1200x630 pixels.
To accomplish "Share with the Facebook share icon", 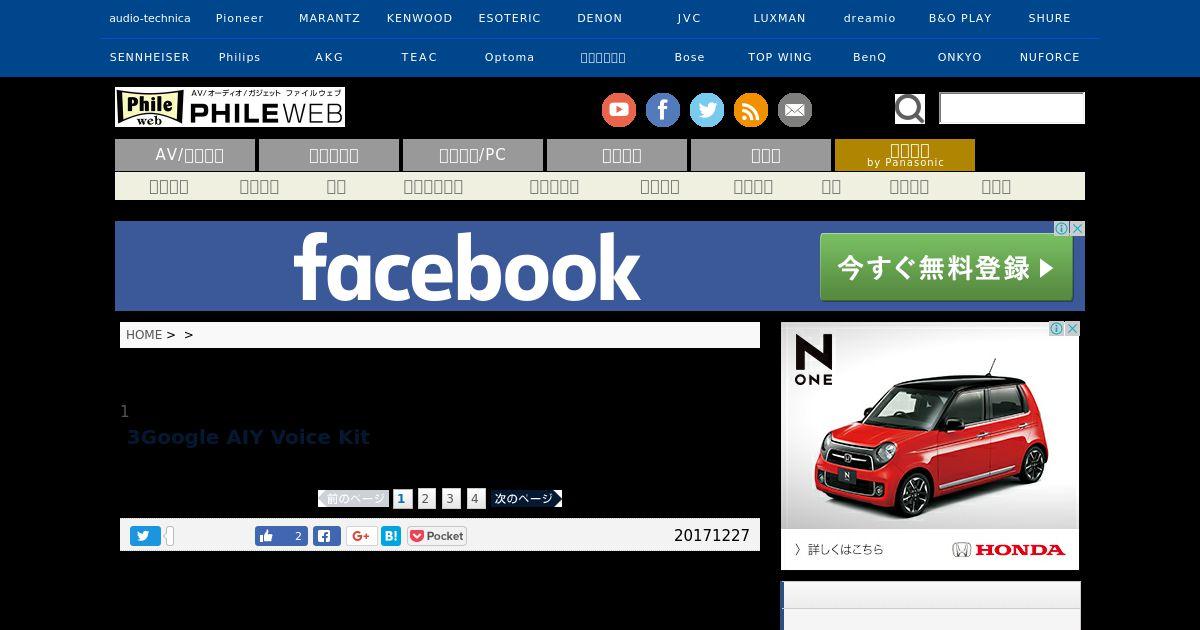I will pyautogui.click(x=327, y=536).
